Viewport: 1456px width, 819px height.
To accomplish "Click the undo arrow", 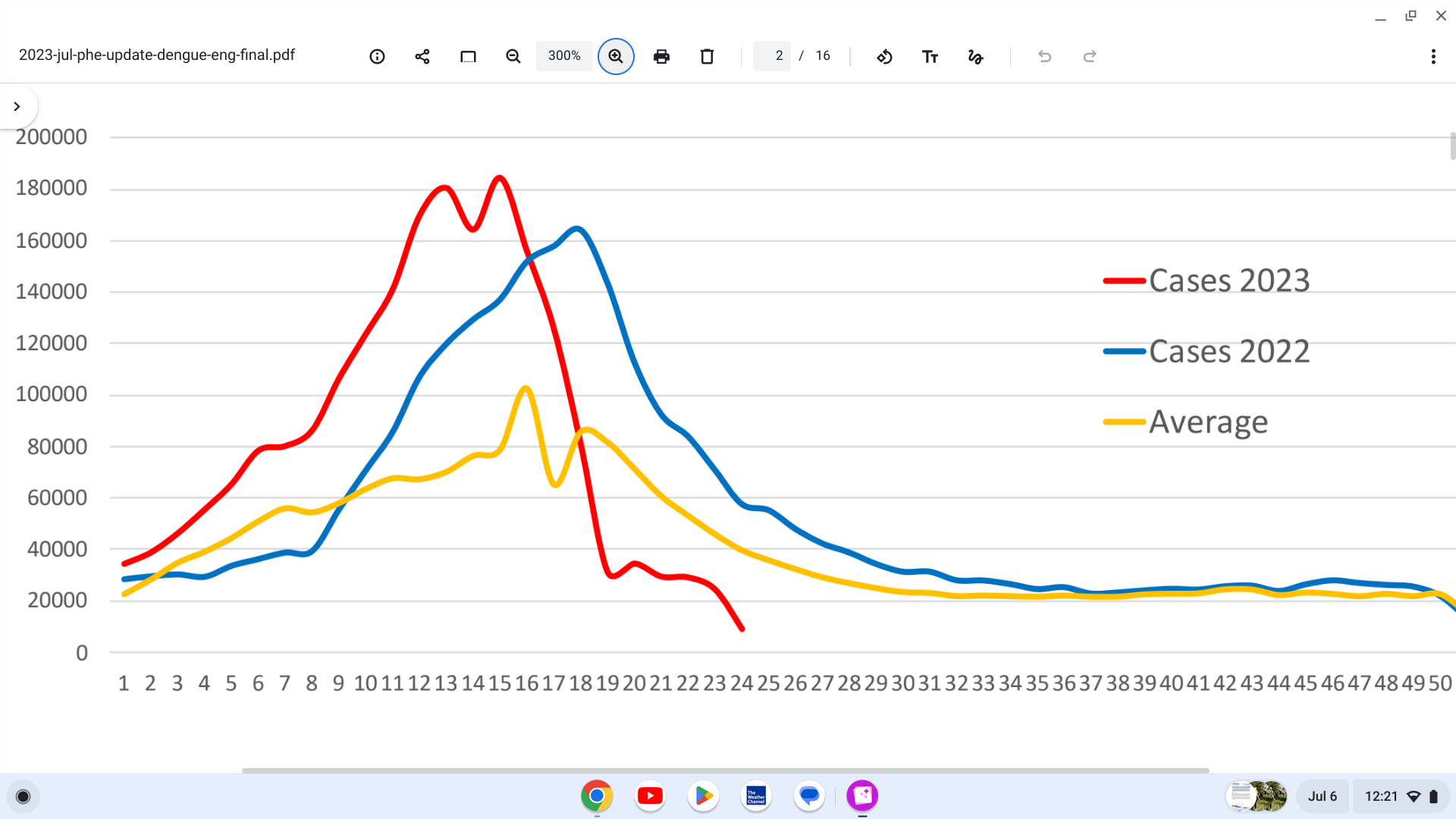I will (1044, 56).
